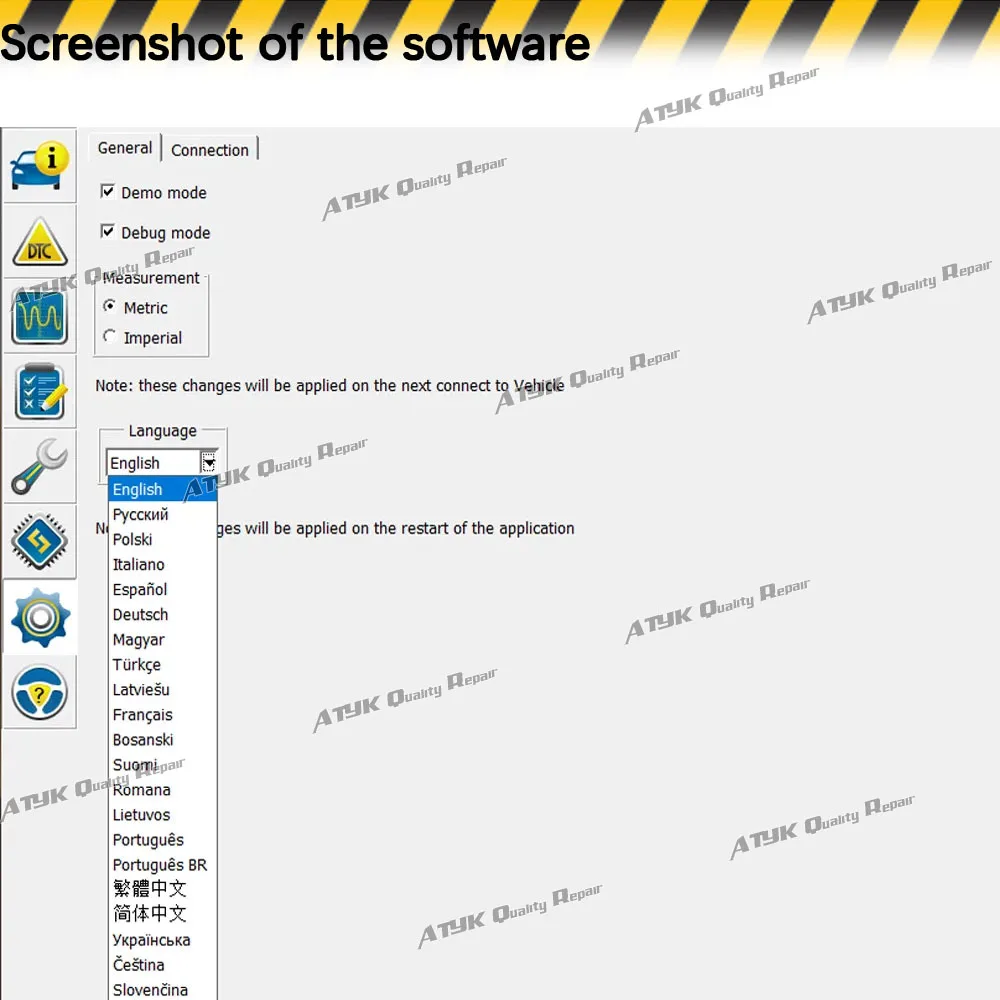Screen dimensions: 1000x1000
Task: Click the Language combo box field
Action: tap(162, 462)
